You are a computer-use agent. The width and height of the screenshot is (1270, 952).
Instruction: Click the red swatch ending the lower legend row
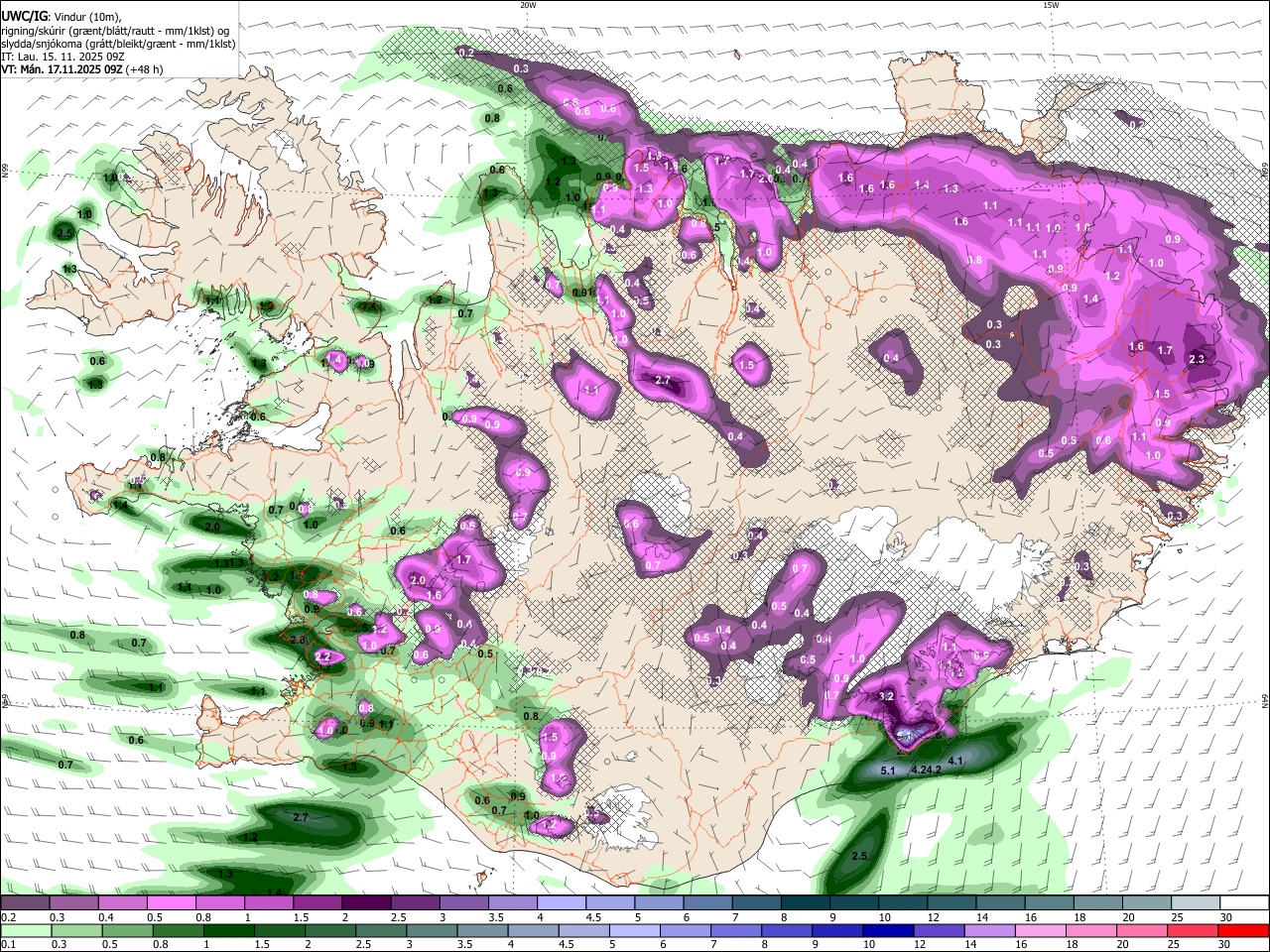pyautogui.click(x=1243, y=930)
